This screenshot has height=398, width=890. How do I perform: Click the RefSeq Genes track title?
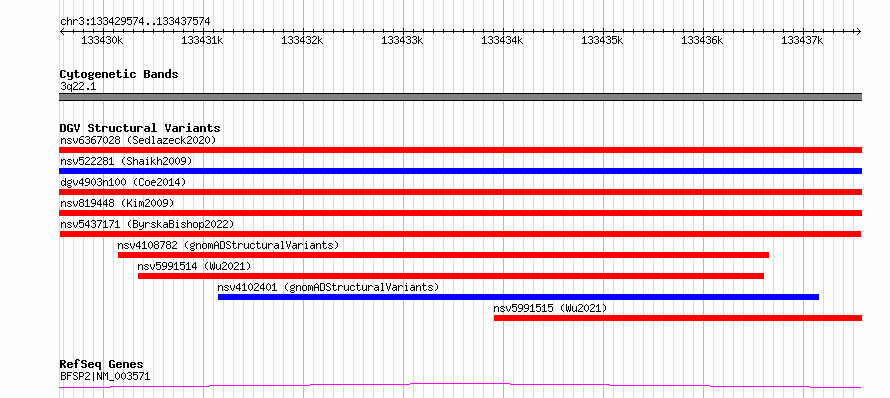click(x=101, y=364)
